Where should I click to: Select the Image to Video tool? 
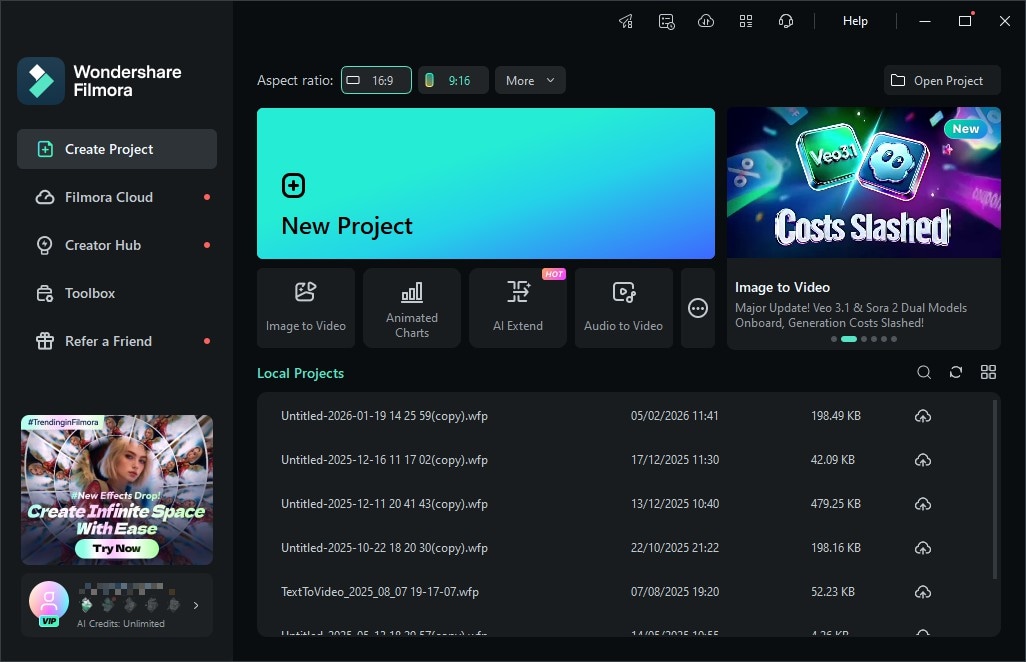coord(306,307)
